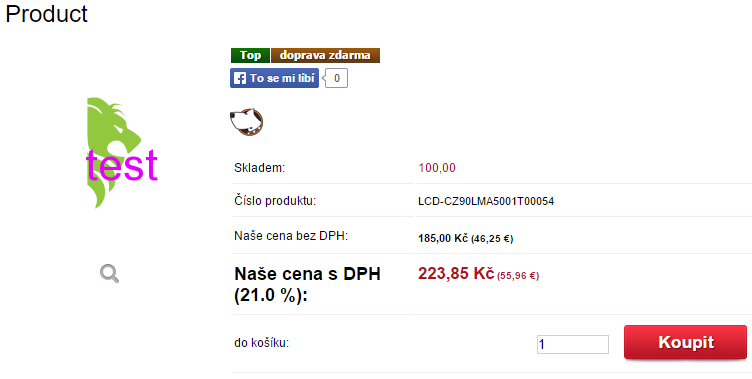Viewport: 752px width, 379px height.
Task: Click the To se mi líbí button
Action: coord(274,78)
